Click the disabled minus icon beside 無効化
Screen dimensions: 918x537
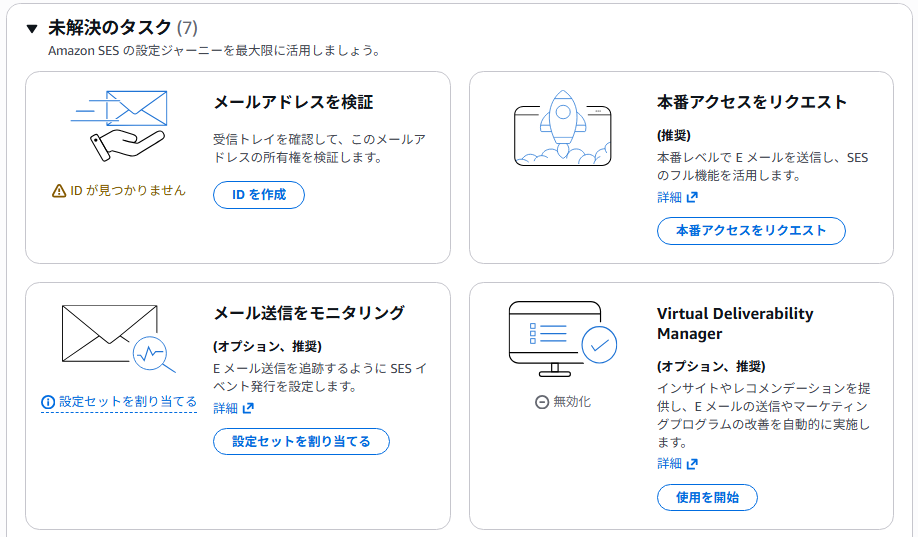pos(542,402)
